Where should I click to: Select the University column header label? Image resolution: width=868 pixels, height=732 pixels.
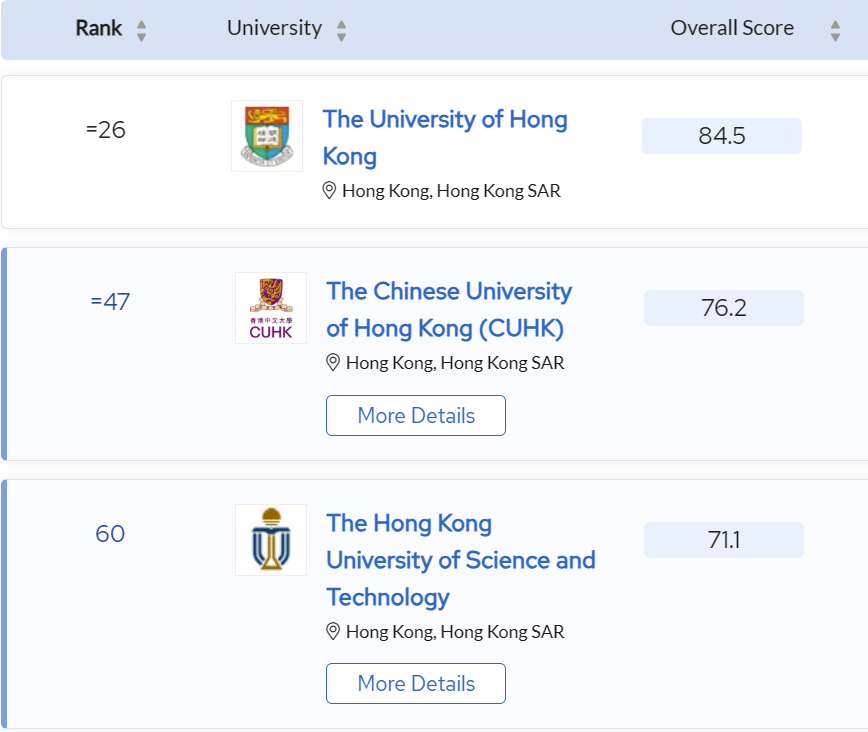pos(275,28)
